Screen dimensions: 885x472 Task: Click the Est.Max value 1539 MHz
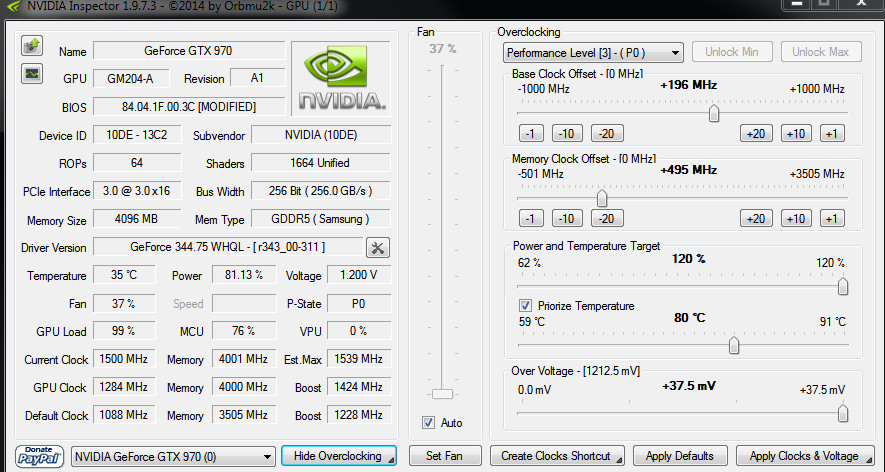(x=358, y=359)
